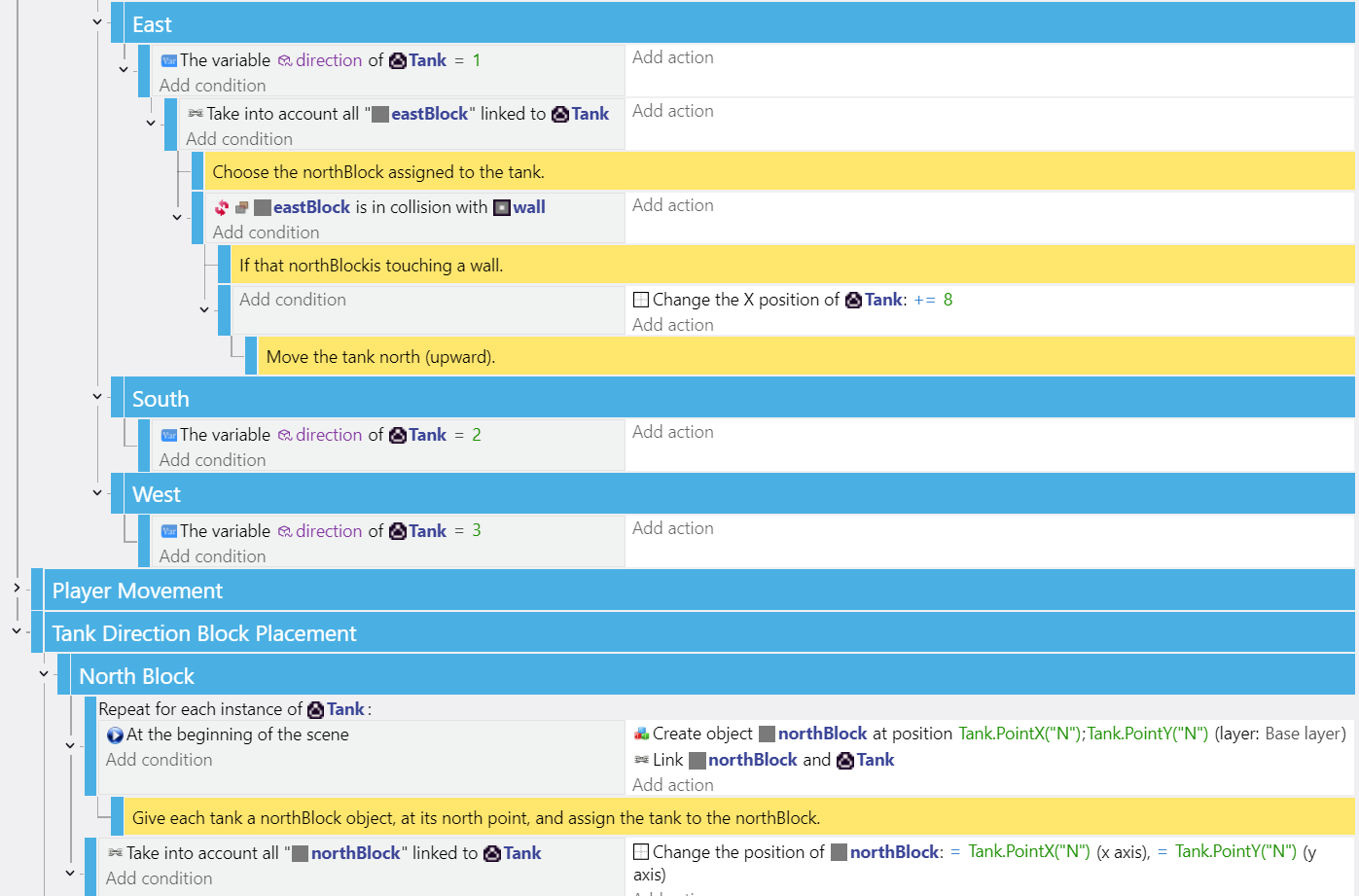The image size is (1359, 896).
Task: Collapse the Tank Direction Block Placement group
Action: (x=17, y=631)
